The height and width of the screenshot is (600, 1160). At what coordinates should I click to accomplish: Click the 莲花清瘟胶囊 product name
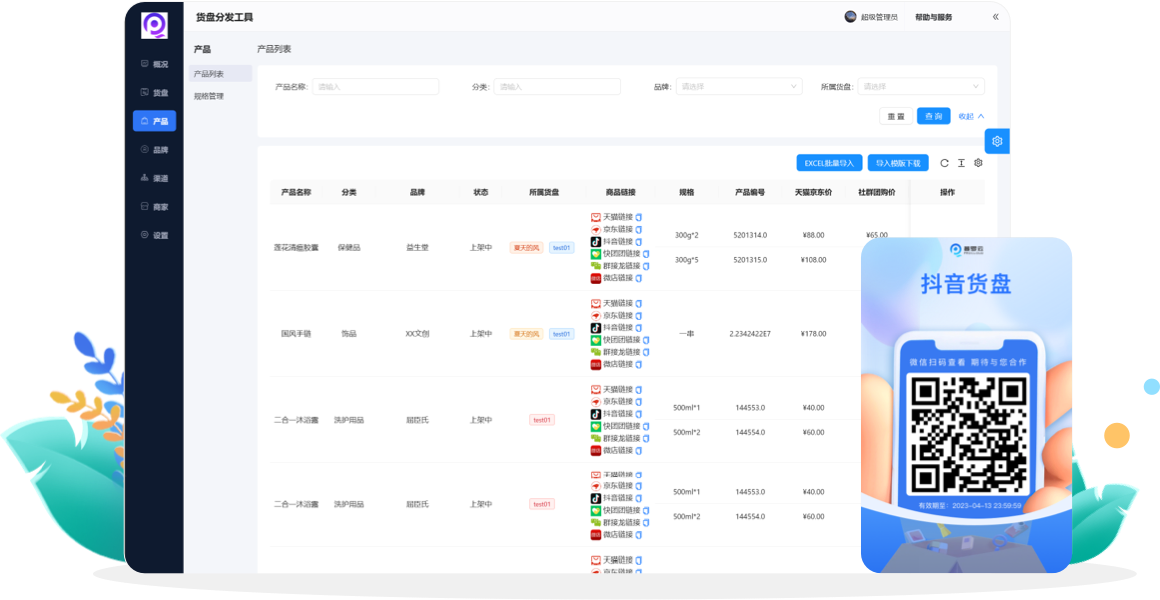296,248
